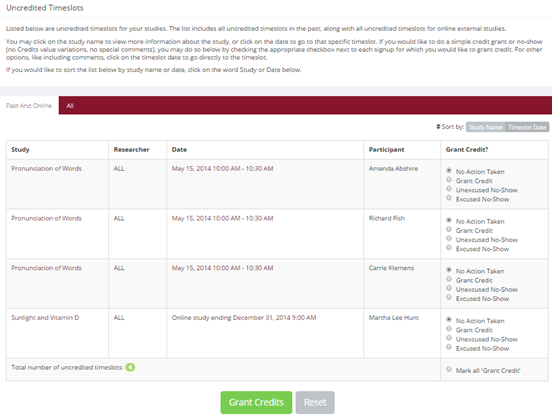Viewport: 552px width, 416px height.
Task: Choose Excused No-Show for Amanda Abshire
Action: point(449,198)
